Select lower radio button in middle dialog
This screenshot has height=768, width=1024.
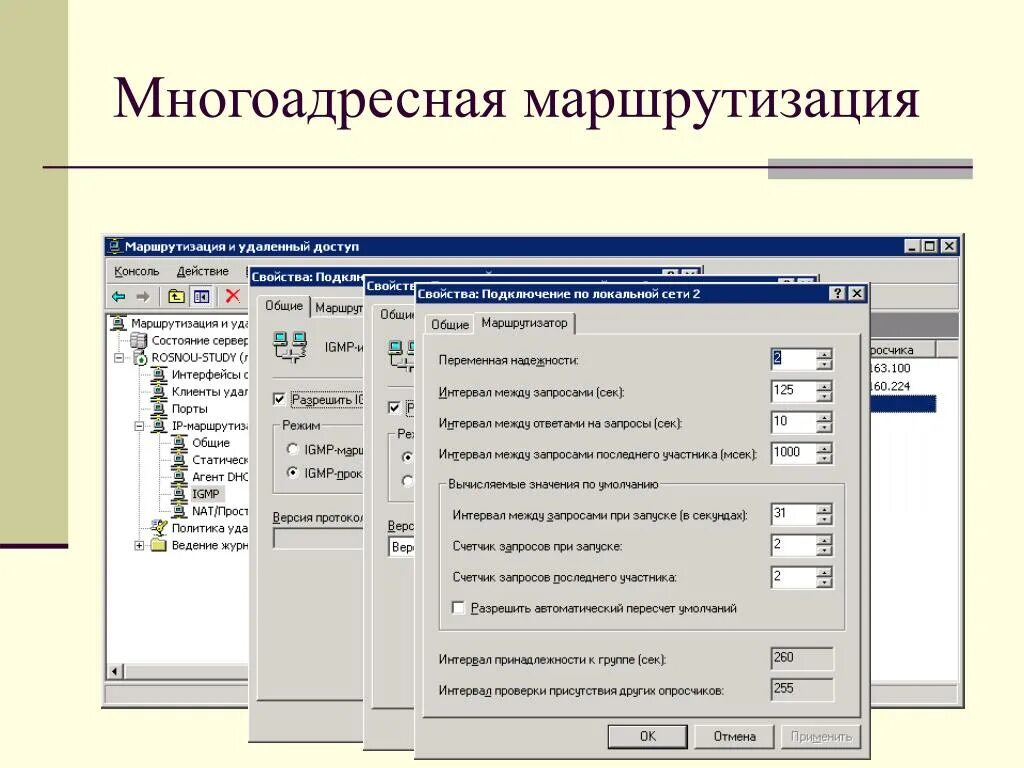coord(408,481)
